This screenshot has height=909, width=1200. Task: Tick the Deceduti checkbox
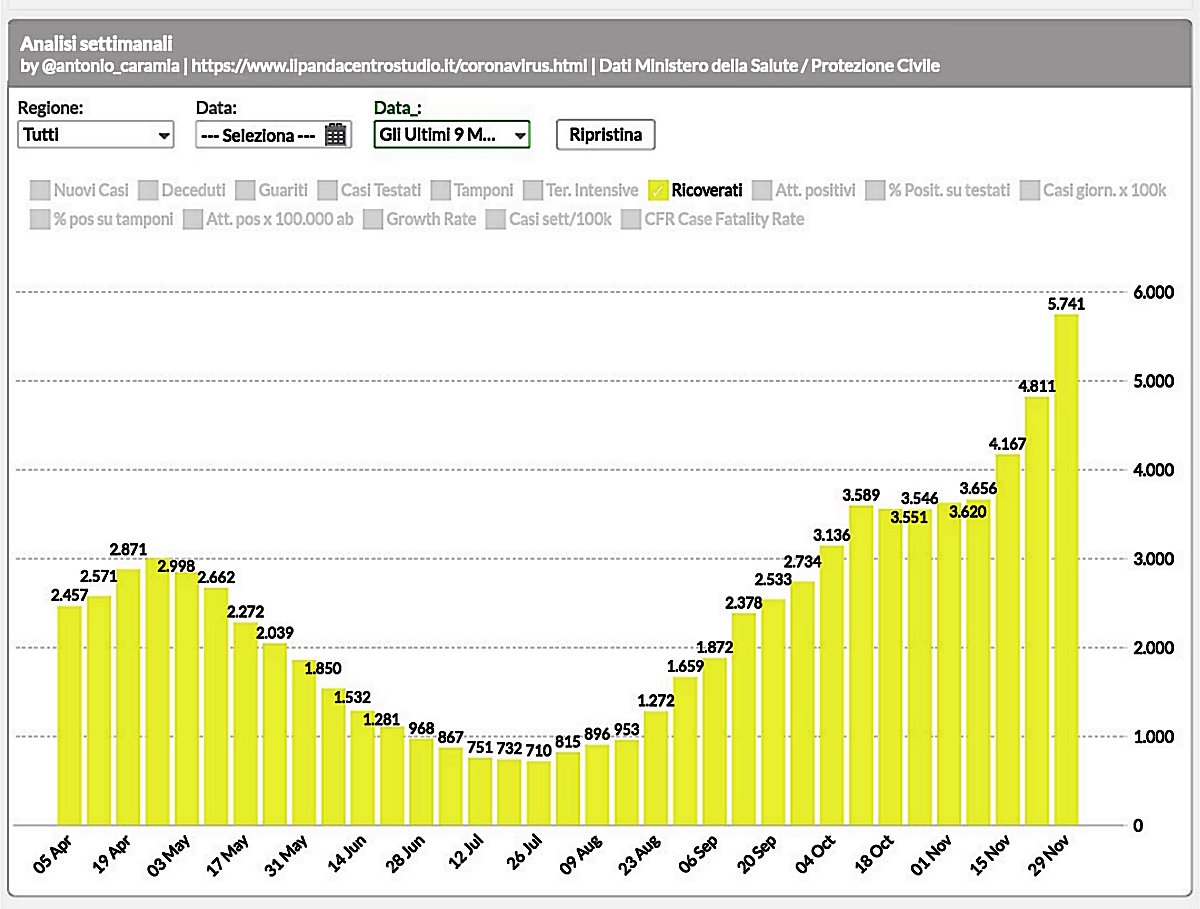(147, 190)
